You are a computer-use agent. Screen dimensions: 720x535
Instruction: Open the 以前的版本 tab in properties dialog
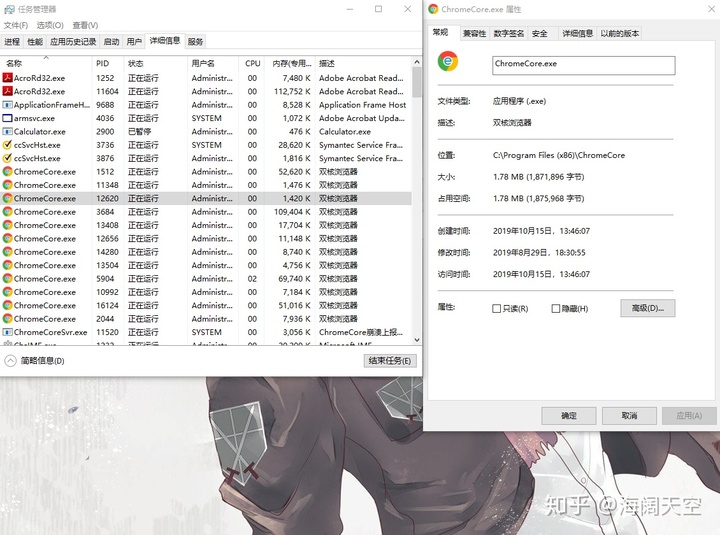tap(619, 34)
